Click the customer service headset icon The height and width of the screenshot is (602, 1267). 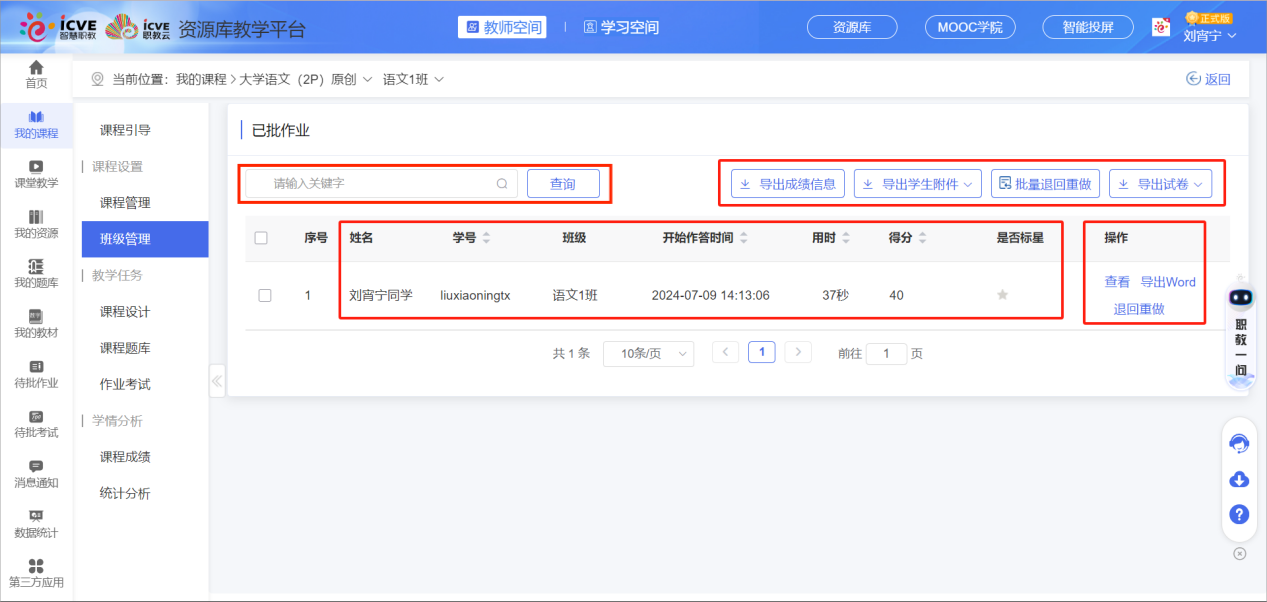pyautogui.click(x=1239, y=442)
